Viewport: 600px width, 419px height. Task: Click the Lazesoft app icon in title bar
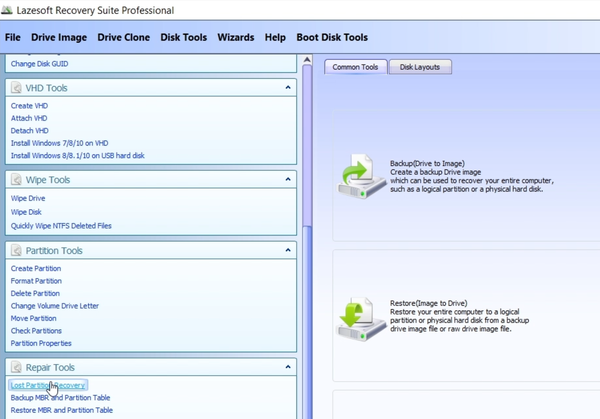(7, 10)
